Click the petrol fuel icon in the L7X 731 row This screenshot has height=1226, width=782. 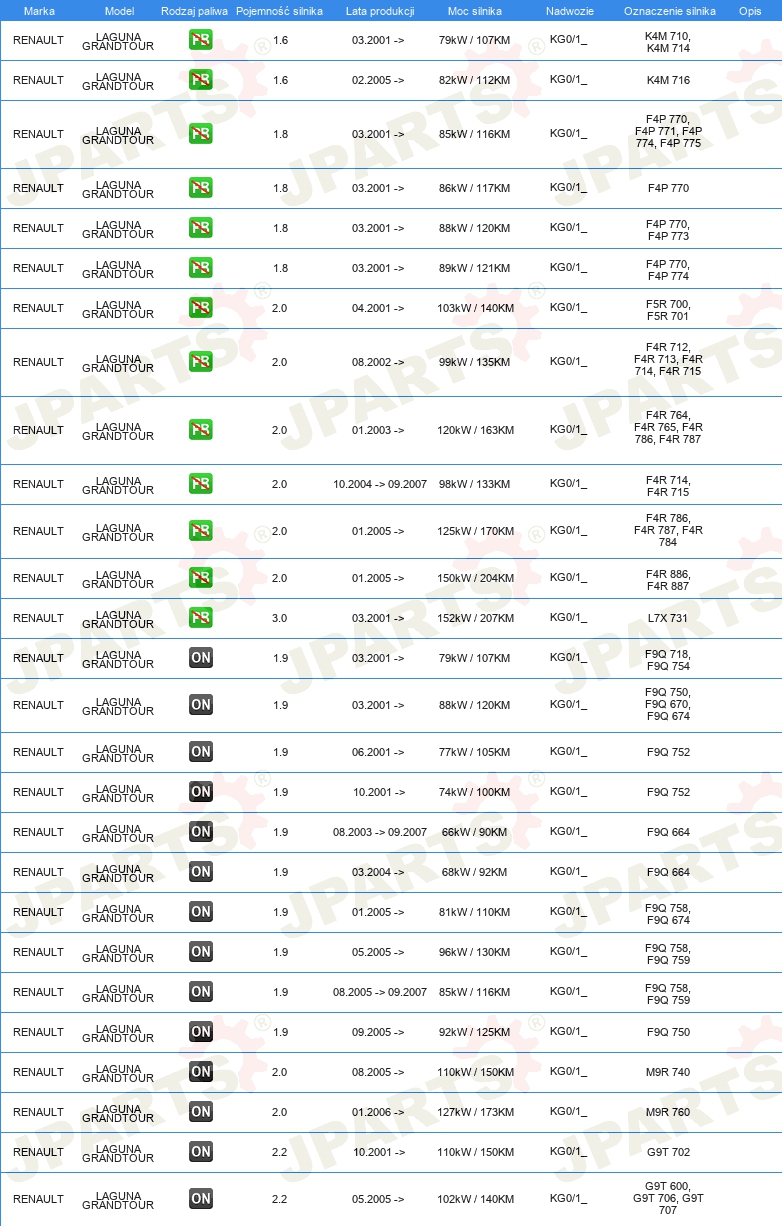(x=201, y=618)
